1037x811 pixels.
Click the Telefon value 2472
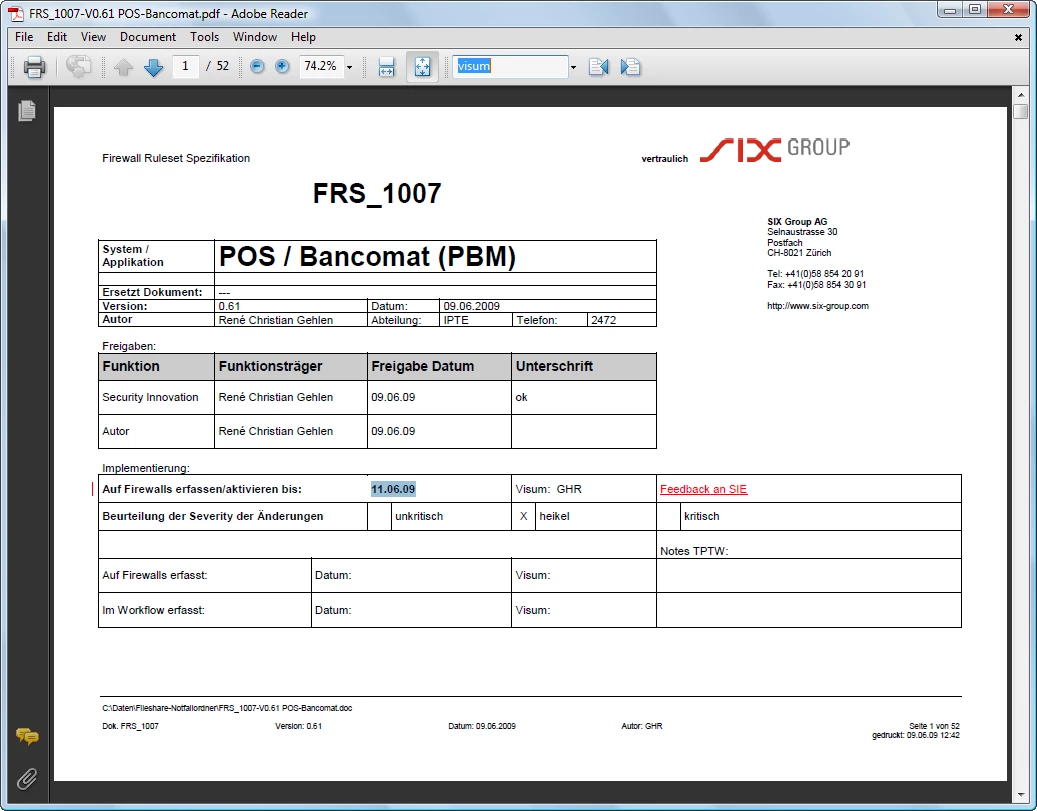pos(603,320)
